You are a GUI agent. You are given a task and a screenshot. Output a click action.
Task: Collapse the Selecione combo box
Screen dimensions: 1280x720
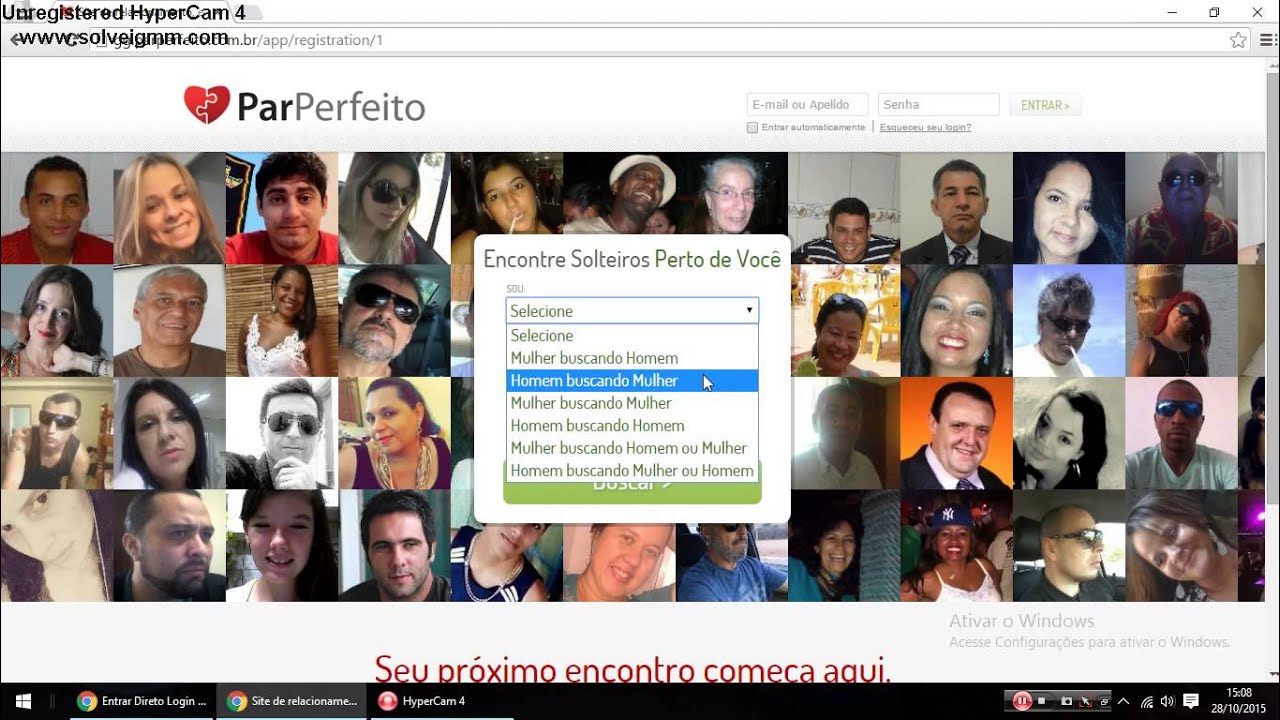pyautogui.click(x=632, y=311)
